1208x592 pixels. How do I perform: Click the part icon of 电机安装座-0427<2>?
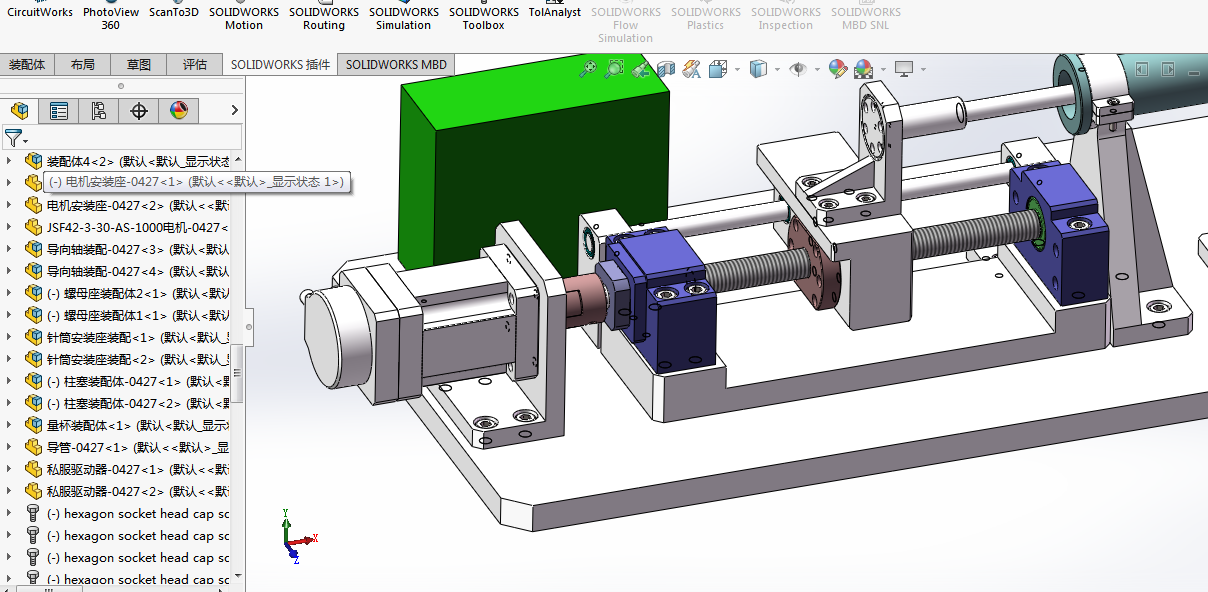(34, 205)
